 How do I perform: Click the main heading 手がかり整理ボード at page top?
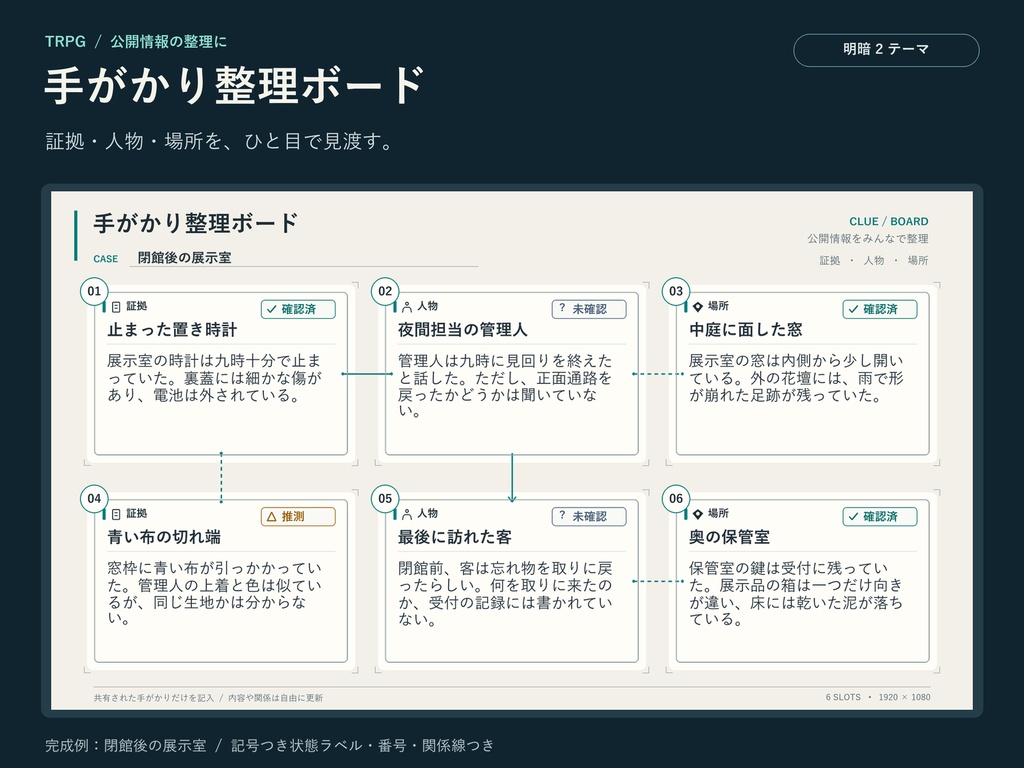tap(235, 86)
